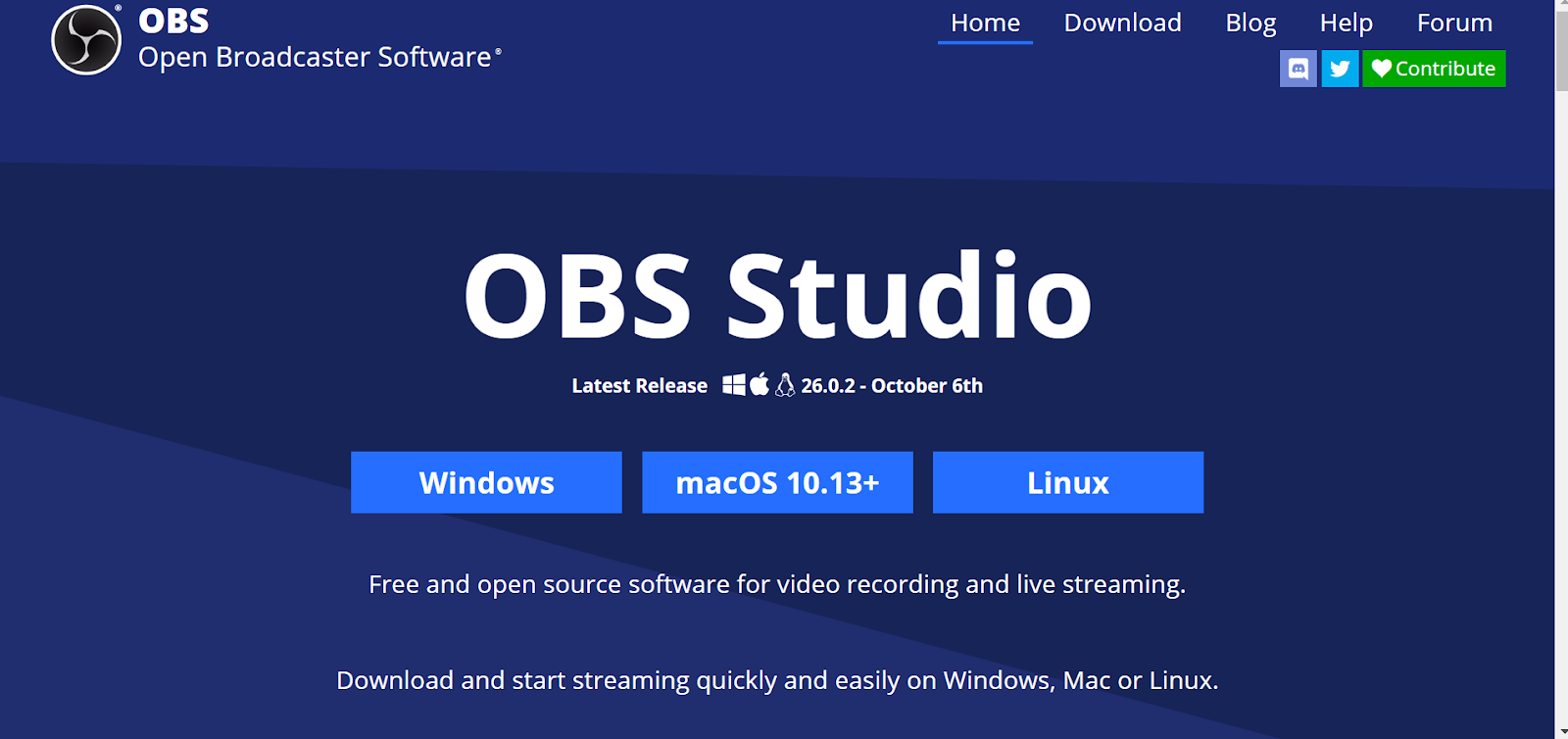This screenshot has height=739, width=1568.
Task: Open the Blog nav item
Action: pos(1250,23)
